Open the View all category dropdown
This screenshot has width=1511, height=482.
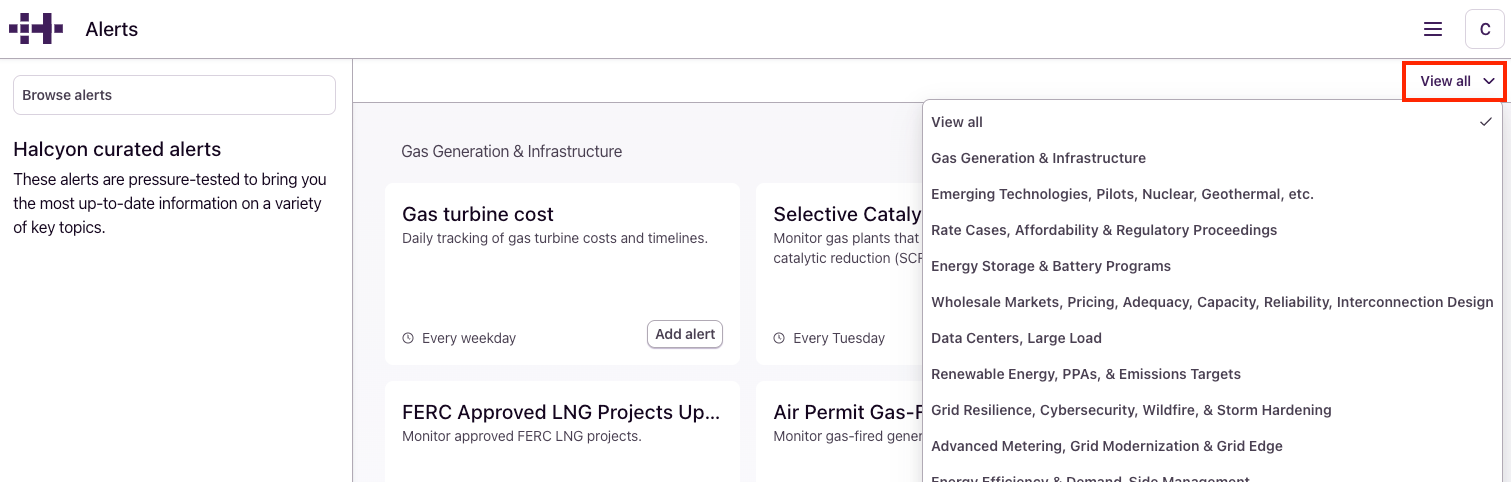1455,81
